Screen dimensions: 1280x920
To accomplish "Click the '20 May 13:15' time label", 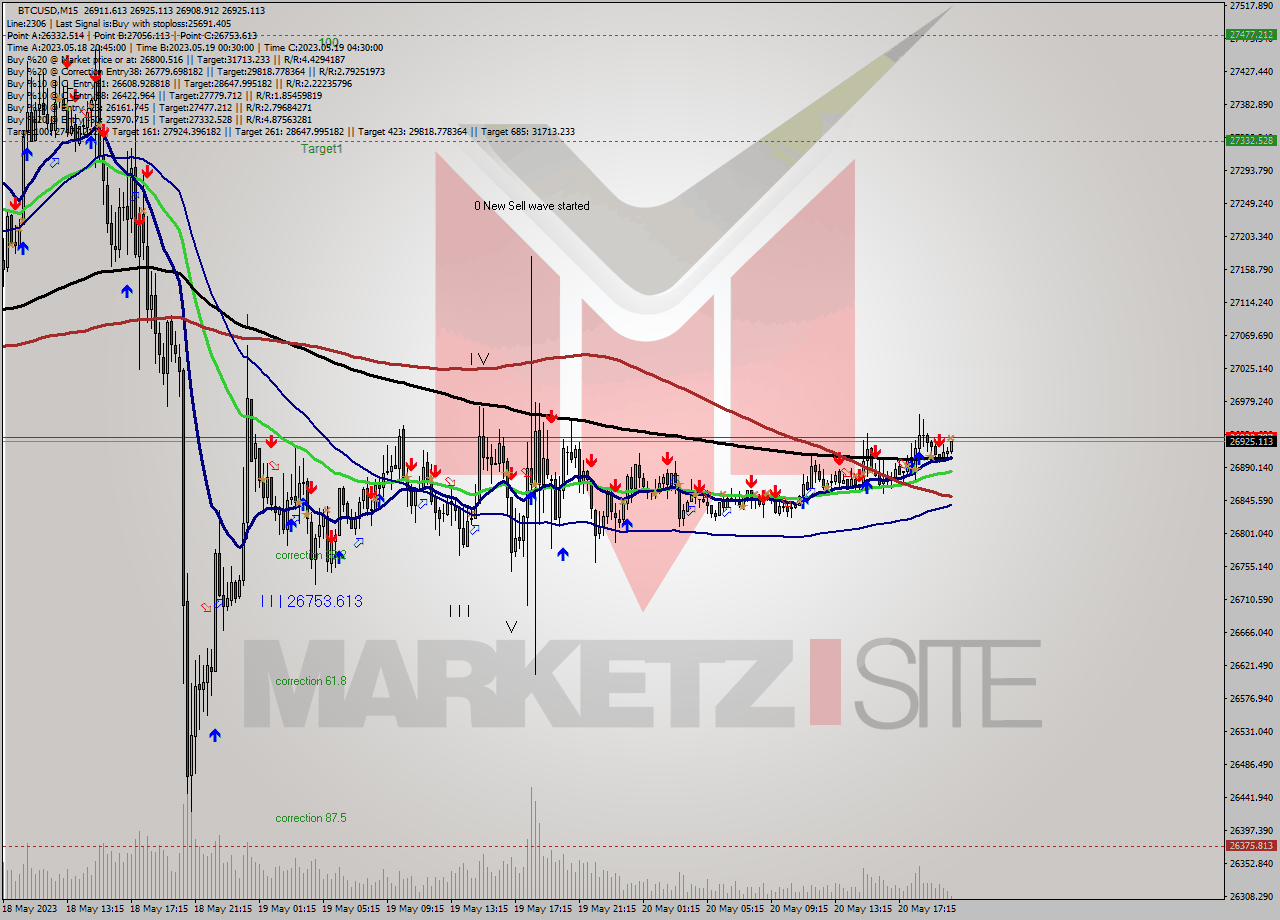I will 865,910.
